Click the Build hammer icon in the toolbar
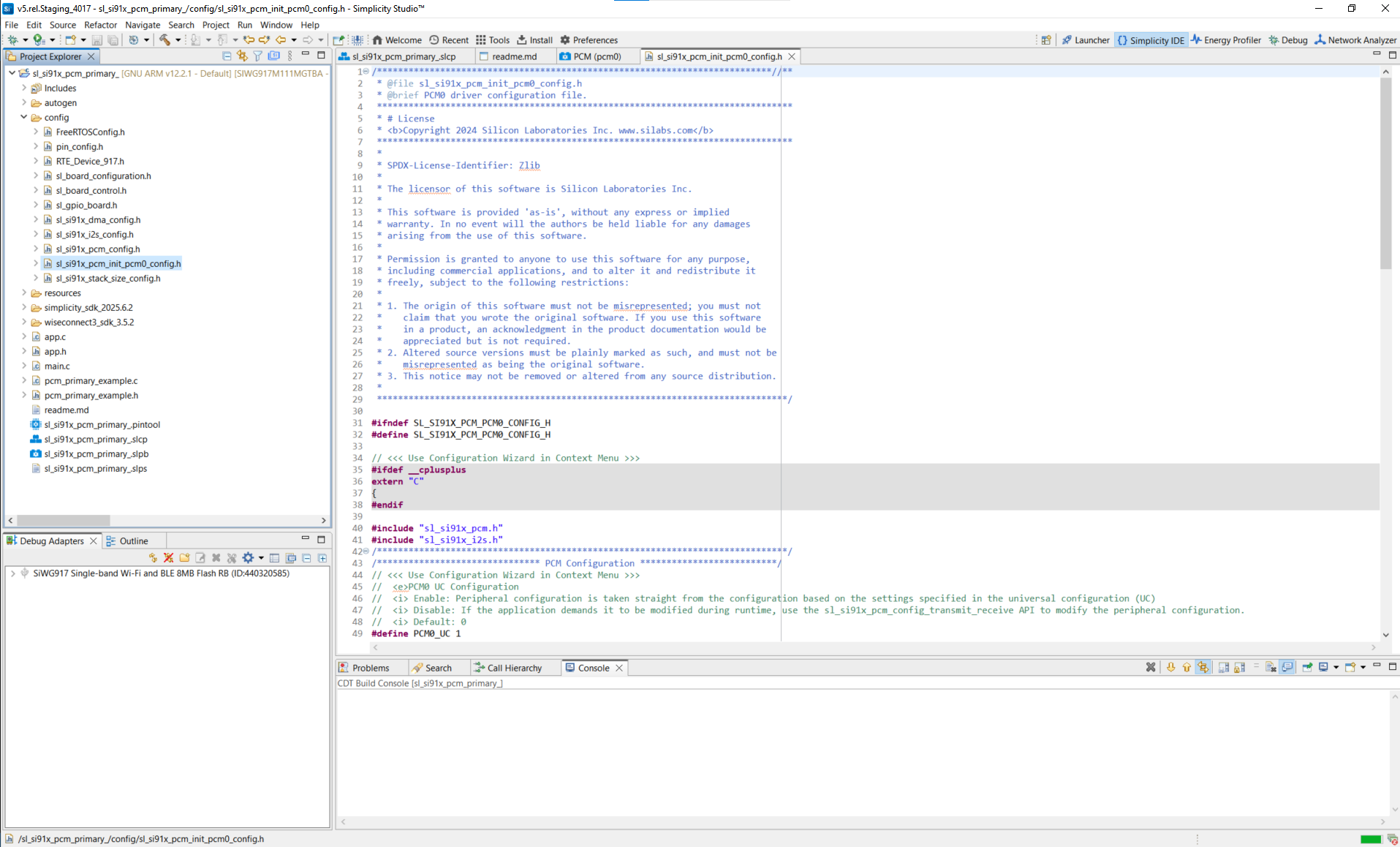Image resolution: width=1400 pixels, height=847 pixels. coord(164,40)
